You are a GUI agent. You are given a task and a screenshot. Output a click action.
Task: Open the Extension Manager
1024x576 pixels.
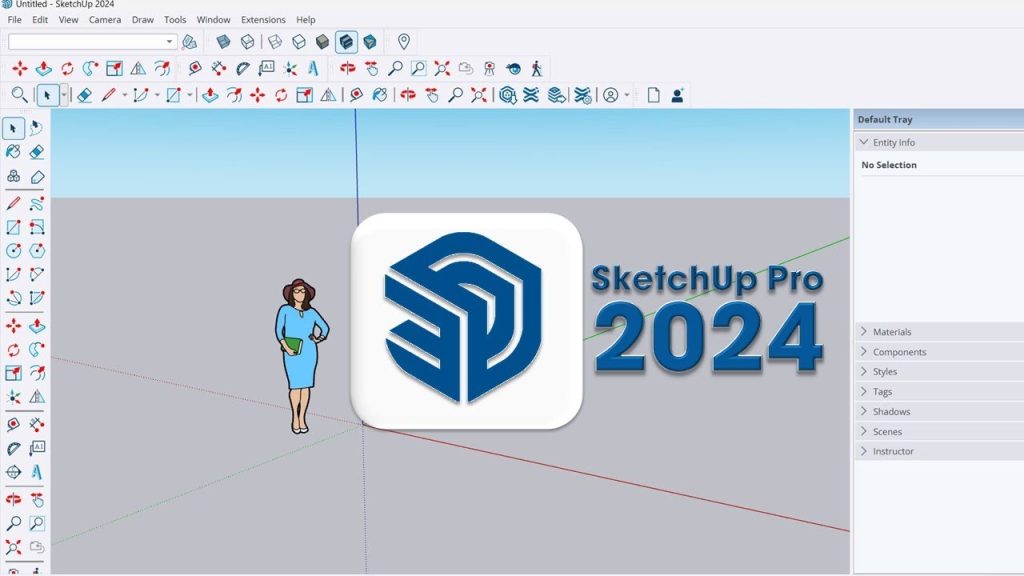pos(583,95)
